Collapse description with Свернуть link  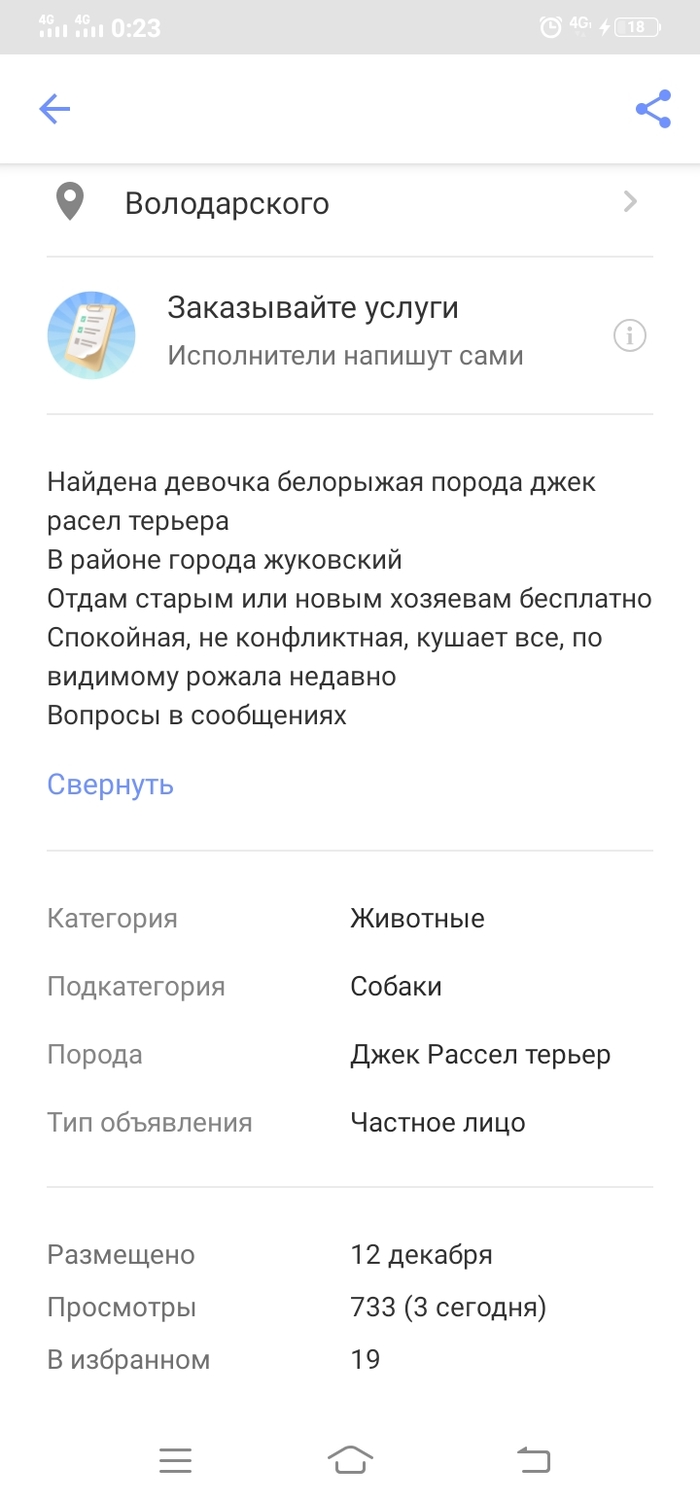tap(110, 785)
